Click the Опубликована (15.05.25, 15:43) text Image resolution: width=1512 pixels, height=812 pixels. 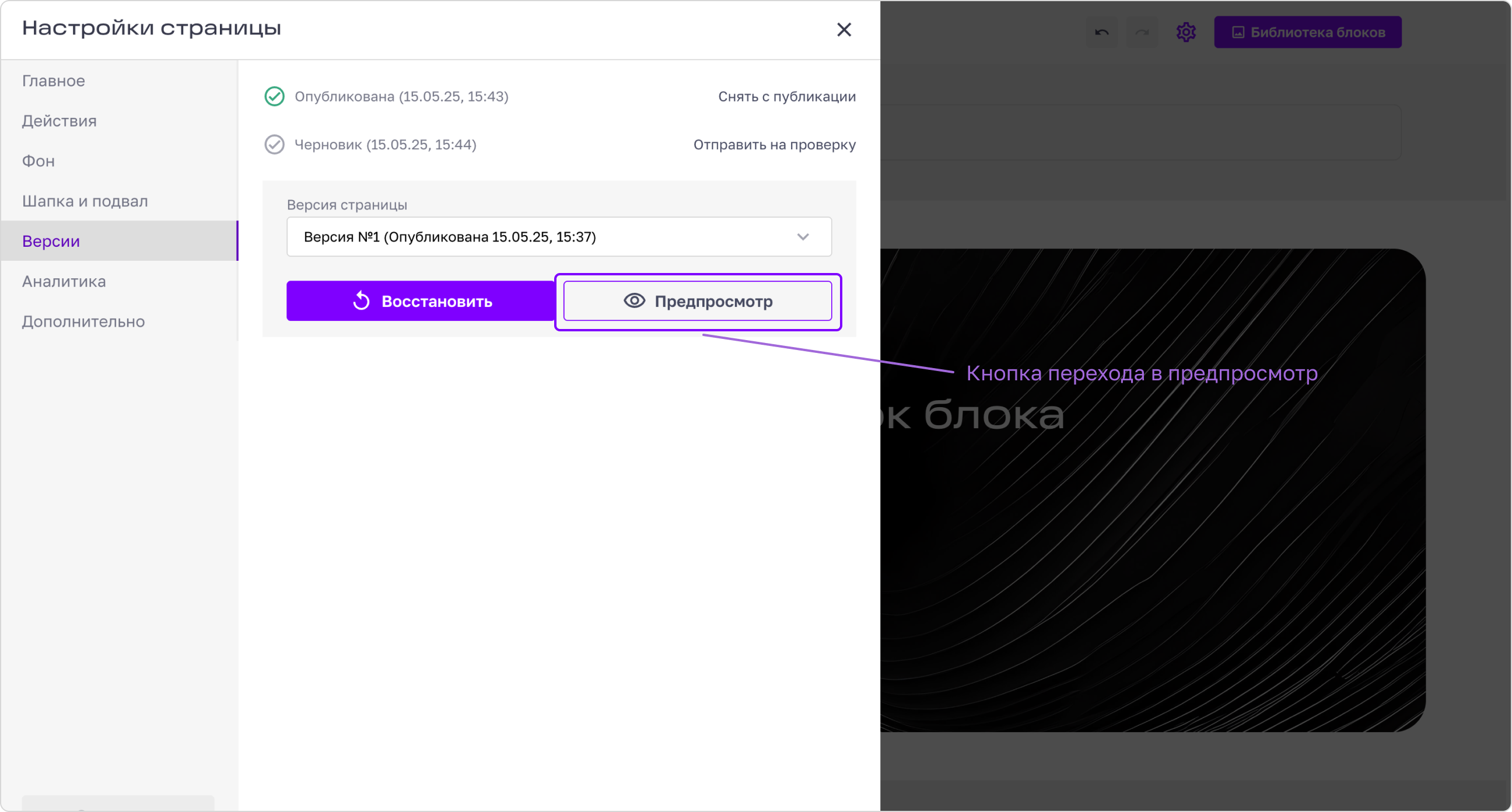pos(401,96)
